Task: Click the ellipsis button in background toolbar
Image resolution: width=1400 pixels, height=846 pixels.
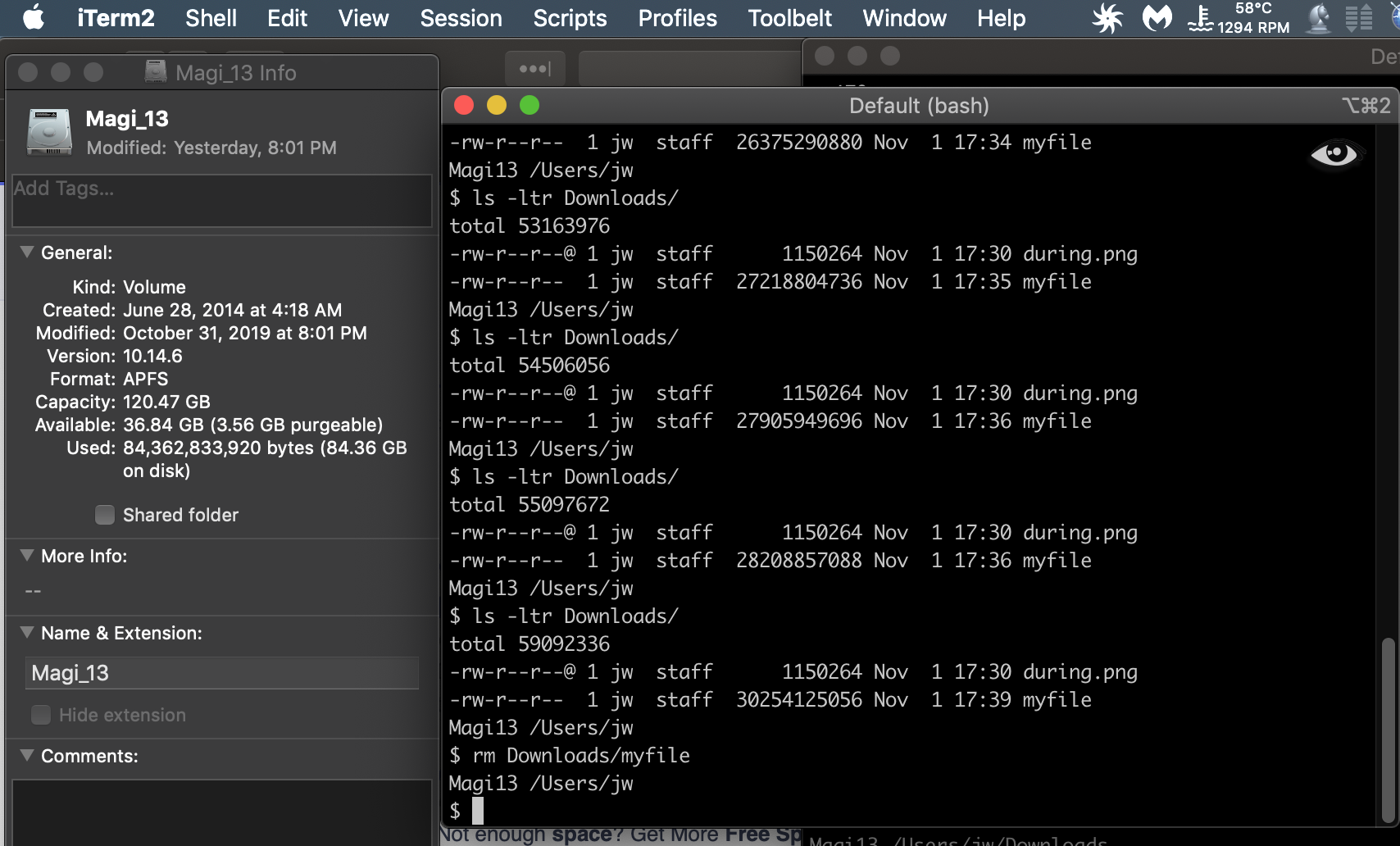Action: [x=535, y=69]
